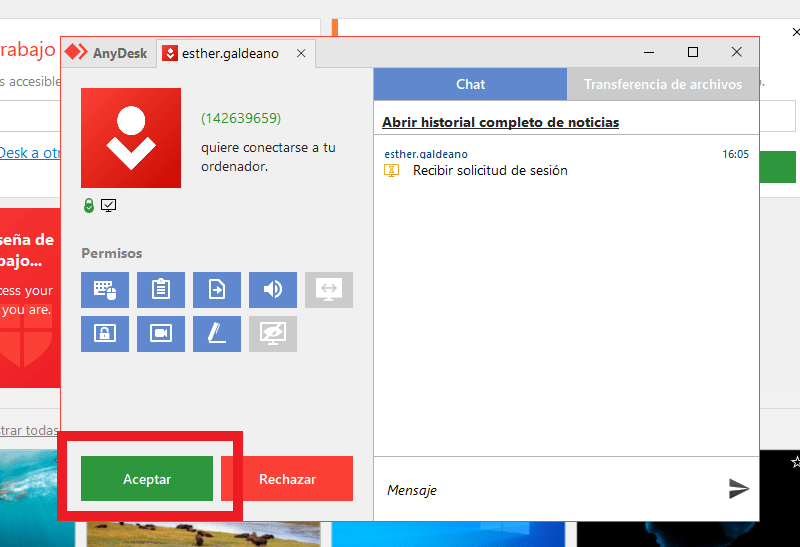
Task: Switch to the Chat tab
Action: 470,84
